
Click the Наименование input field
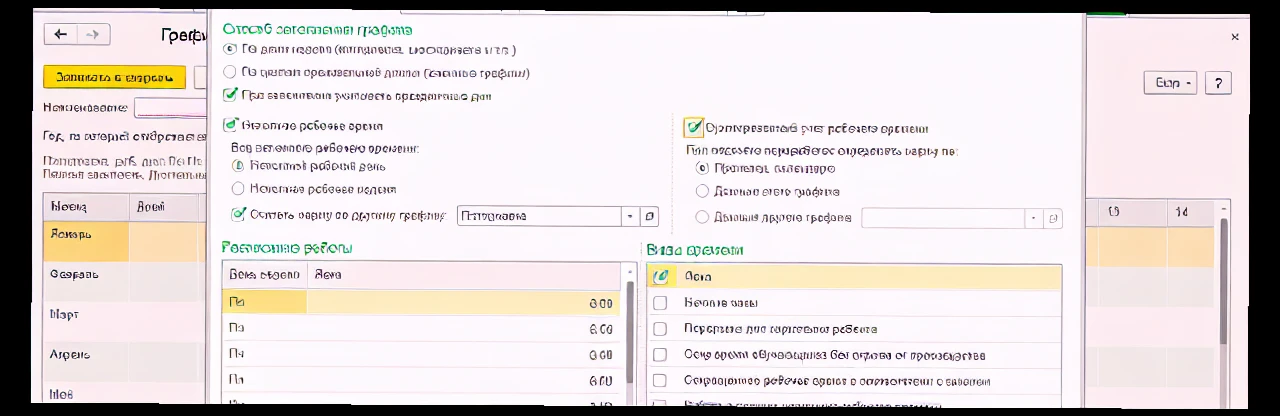170,107
